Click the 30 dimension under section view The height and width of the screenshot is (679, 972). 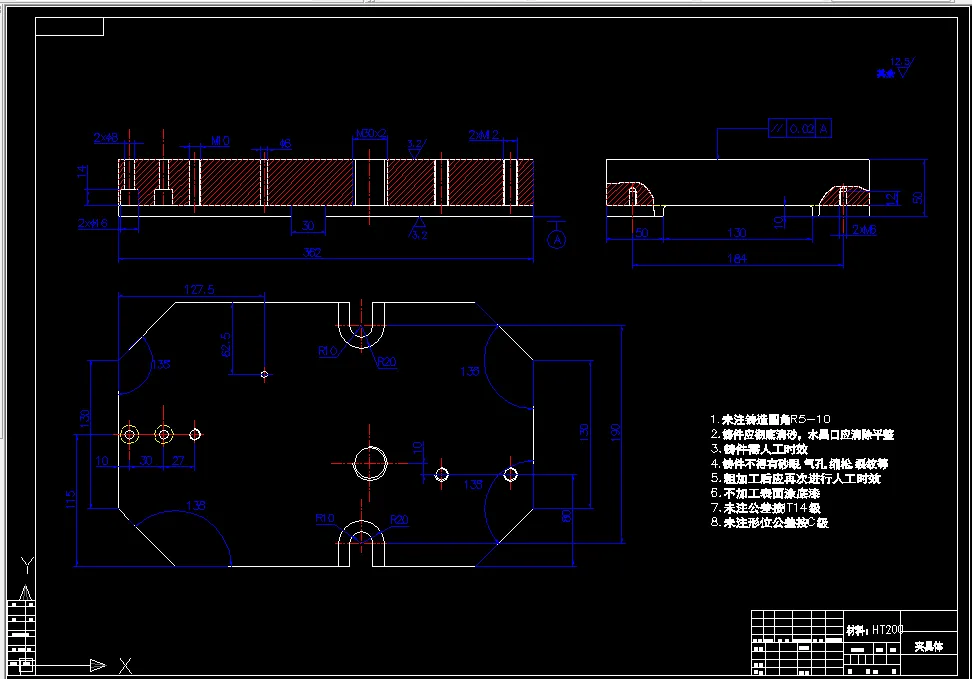[x=308, y=226]
